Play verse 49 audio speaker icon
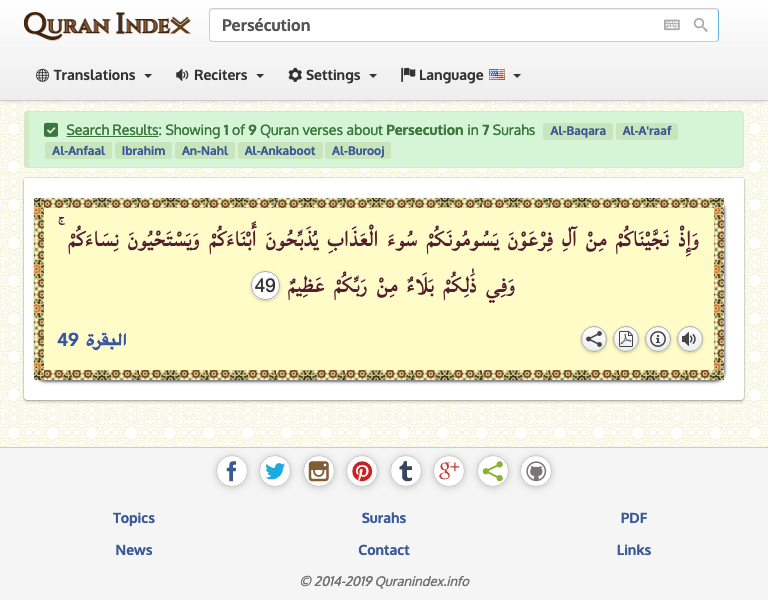 [x=690, y=339]
